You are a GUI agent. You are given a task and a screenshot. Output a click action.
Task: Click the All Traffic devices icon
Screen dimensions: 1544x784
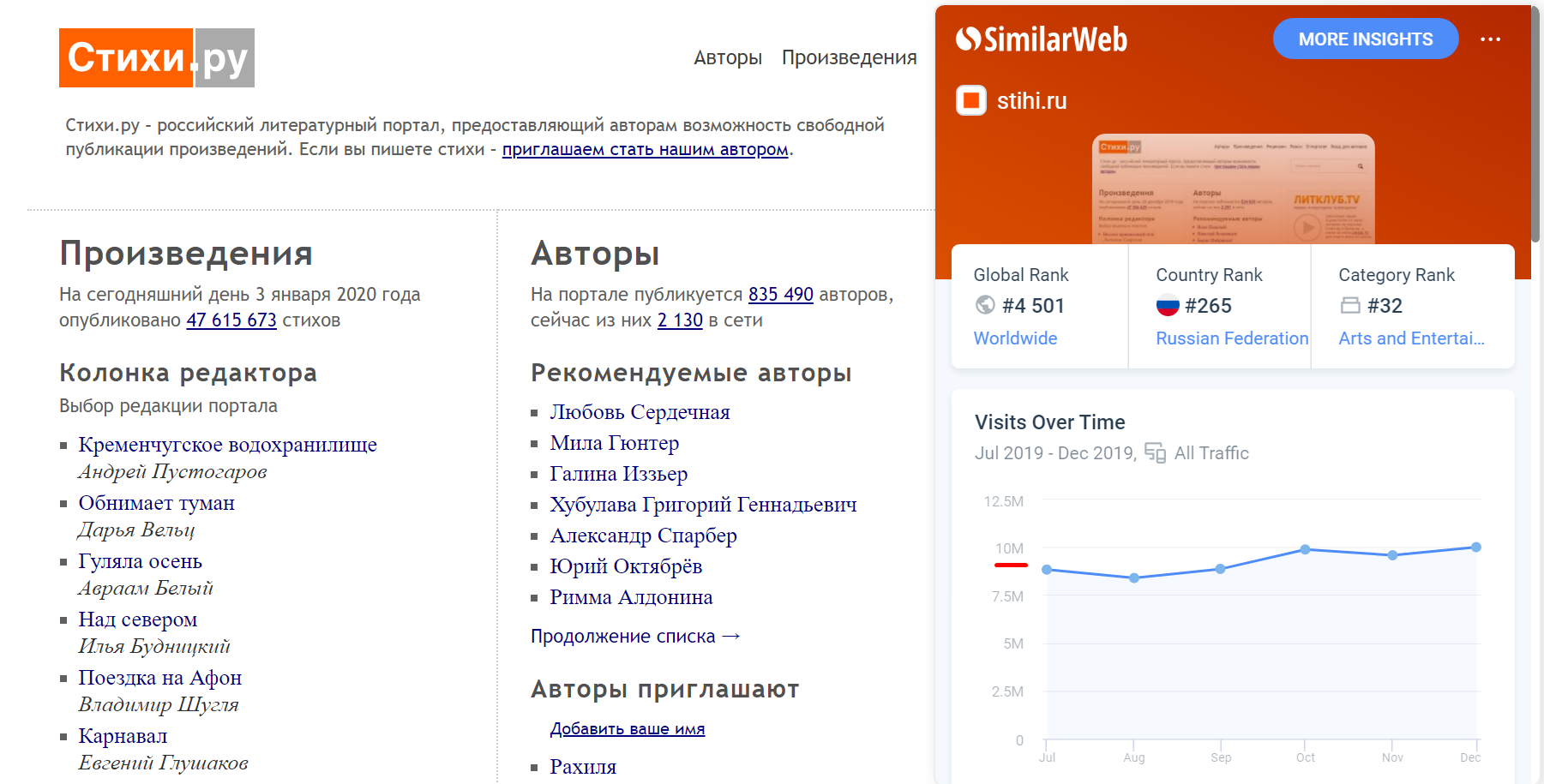click(x=1155, y=452)
